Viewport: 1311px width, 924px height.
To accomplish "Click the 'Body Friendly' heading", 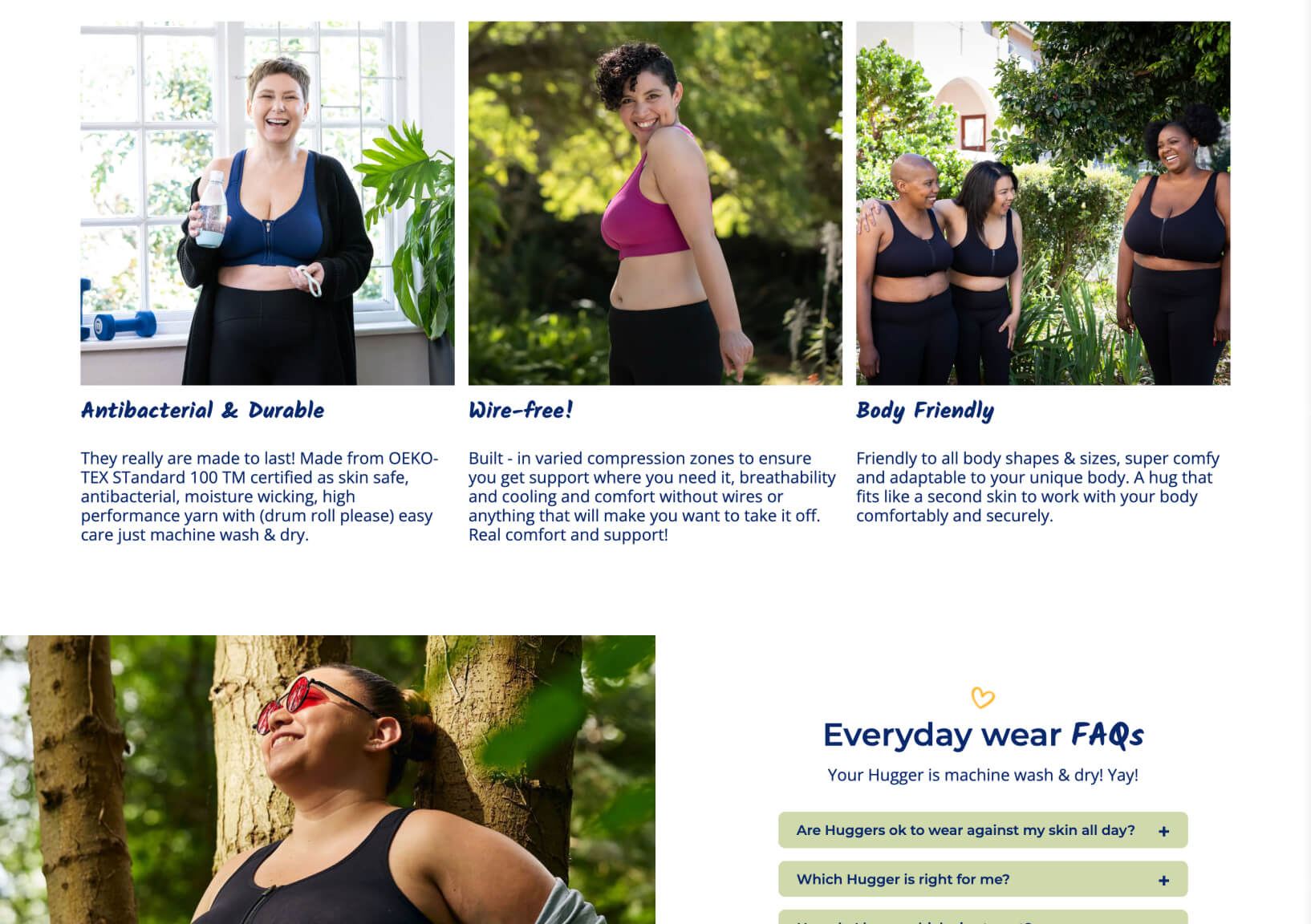I will tap(925, 411).
